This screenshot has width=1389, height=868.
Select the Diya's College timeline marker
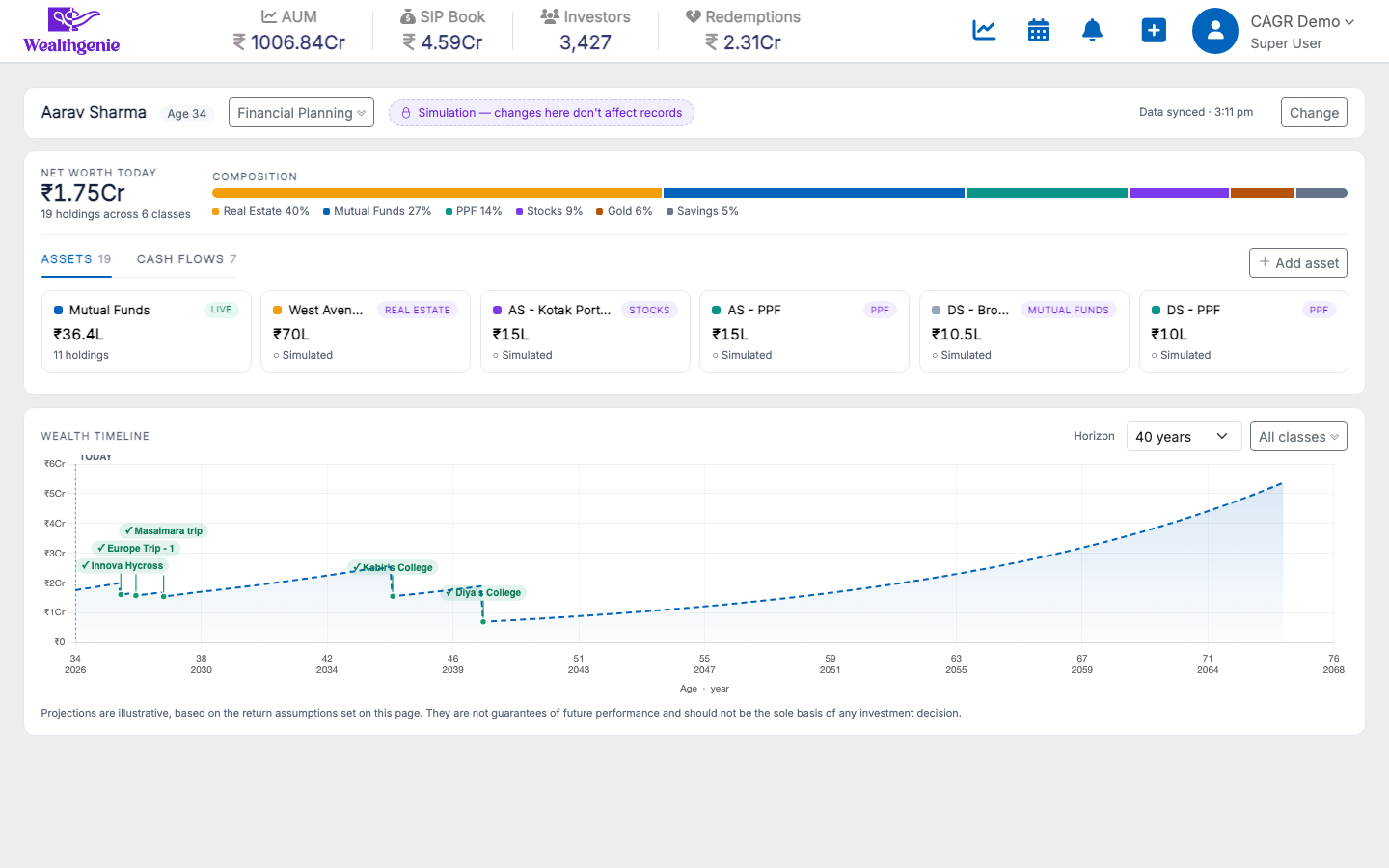click(483, 593)
